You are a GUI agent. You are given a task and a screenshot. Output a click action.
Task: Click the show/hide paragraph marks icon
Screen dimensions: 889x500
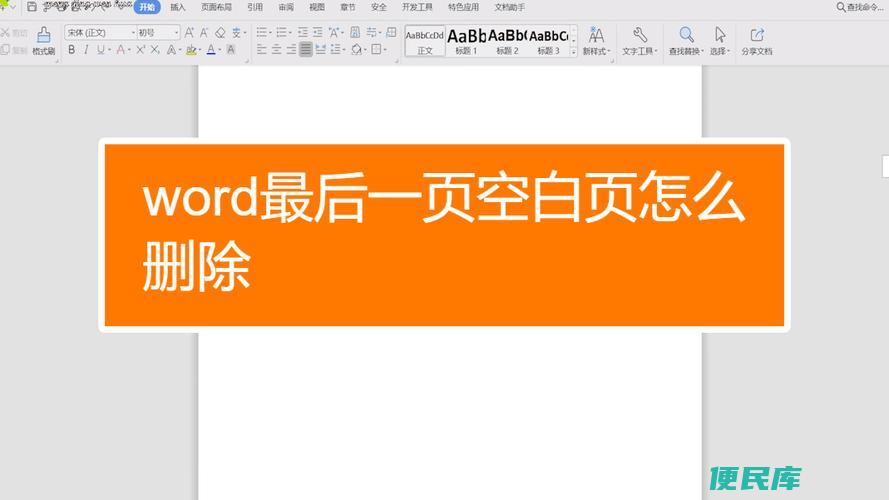tap(372, 32)
